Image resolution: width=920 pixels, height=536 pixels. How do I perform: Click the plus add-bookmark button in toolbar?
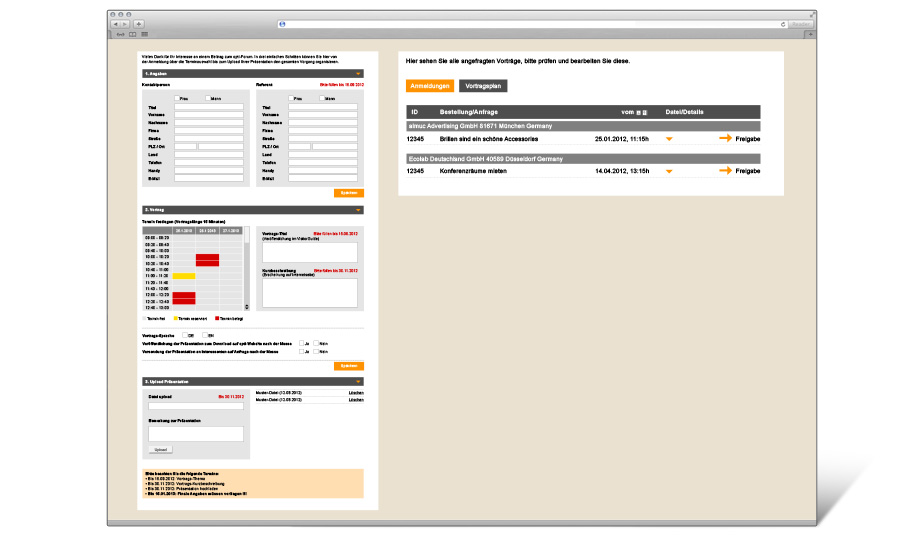point(139,23)
